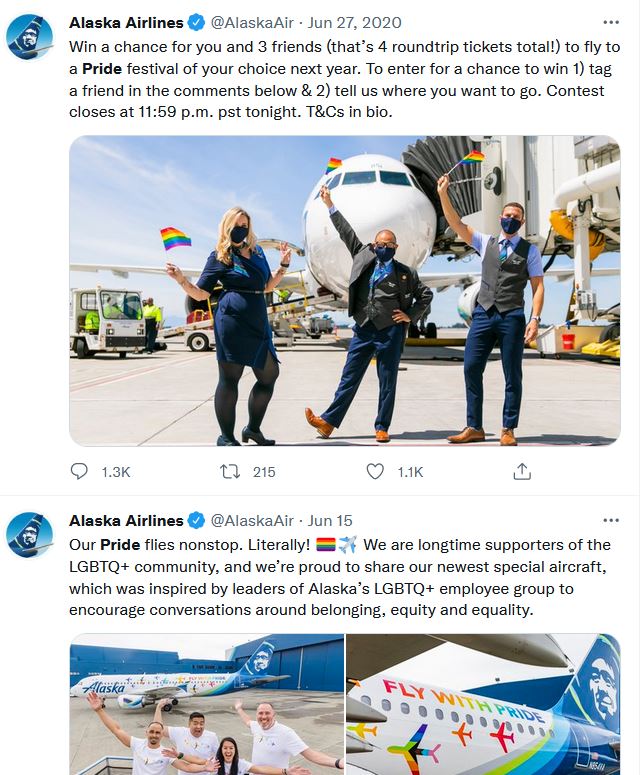Image resolution: width=644 pixels, height=775 pixels.
Task: Open Fly With Pride fuselage photo
Action: pos(483,704)
